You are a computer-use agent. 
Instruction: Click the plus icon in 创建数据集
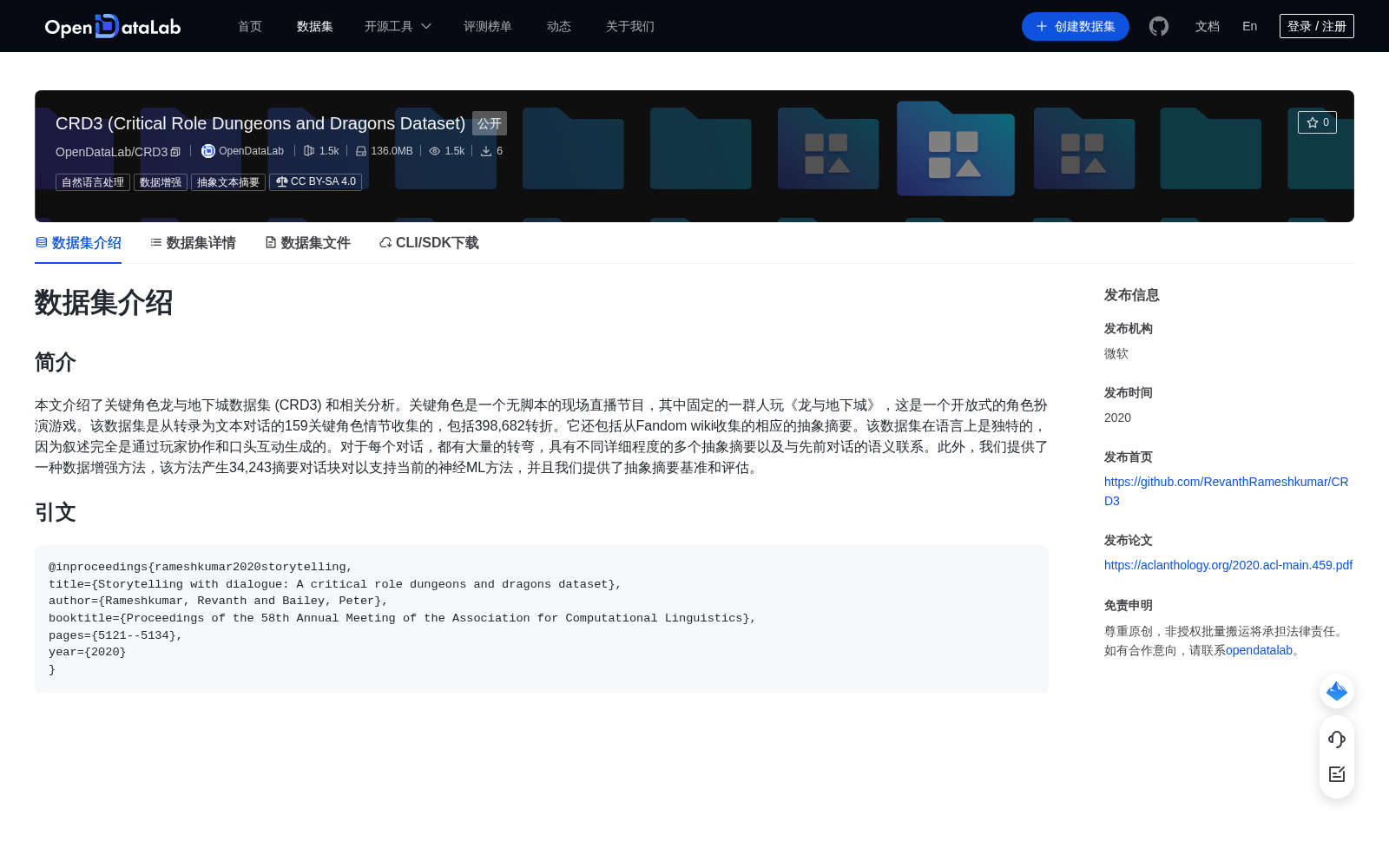(x=1042, y=27)
